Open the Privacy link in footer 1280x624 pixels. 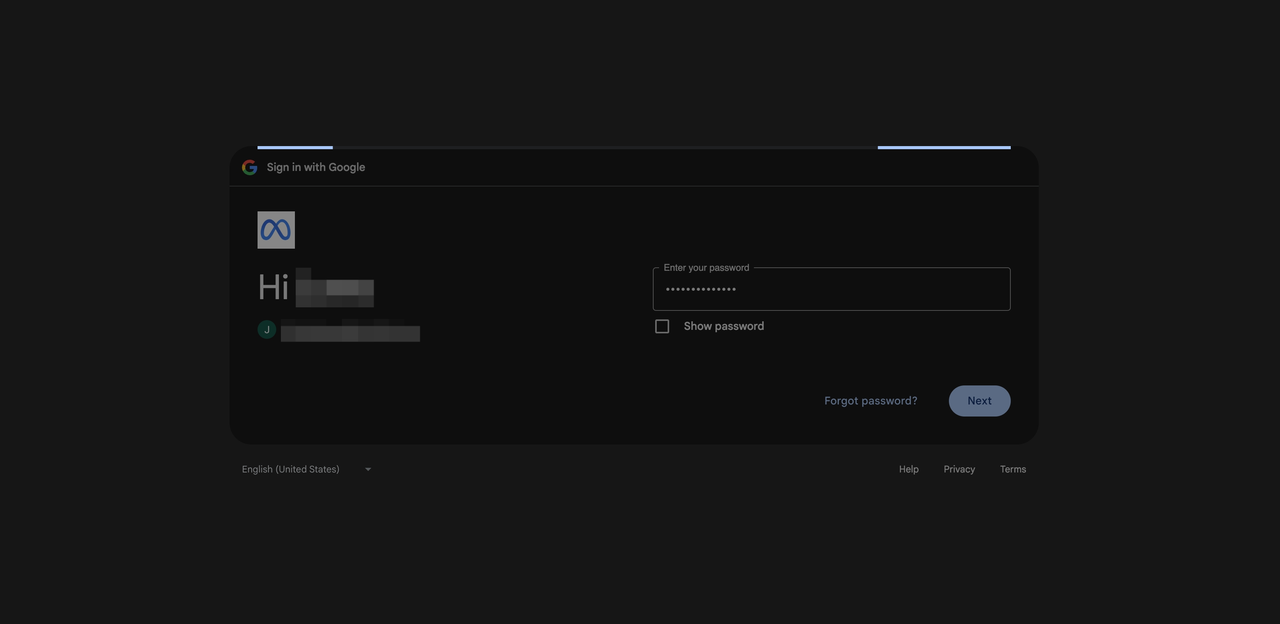tap(959, 469)
